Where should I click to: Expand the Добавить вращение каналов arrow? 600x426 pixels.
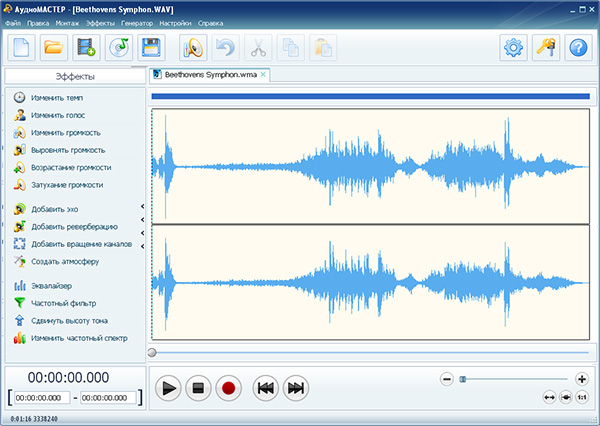coord(142,244)
